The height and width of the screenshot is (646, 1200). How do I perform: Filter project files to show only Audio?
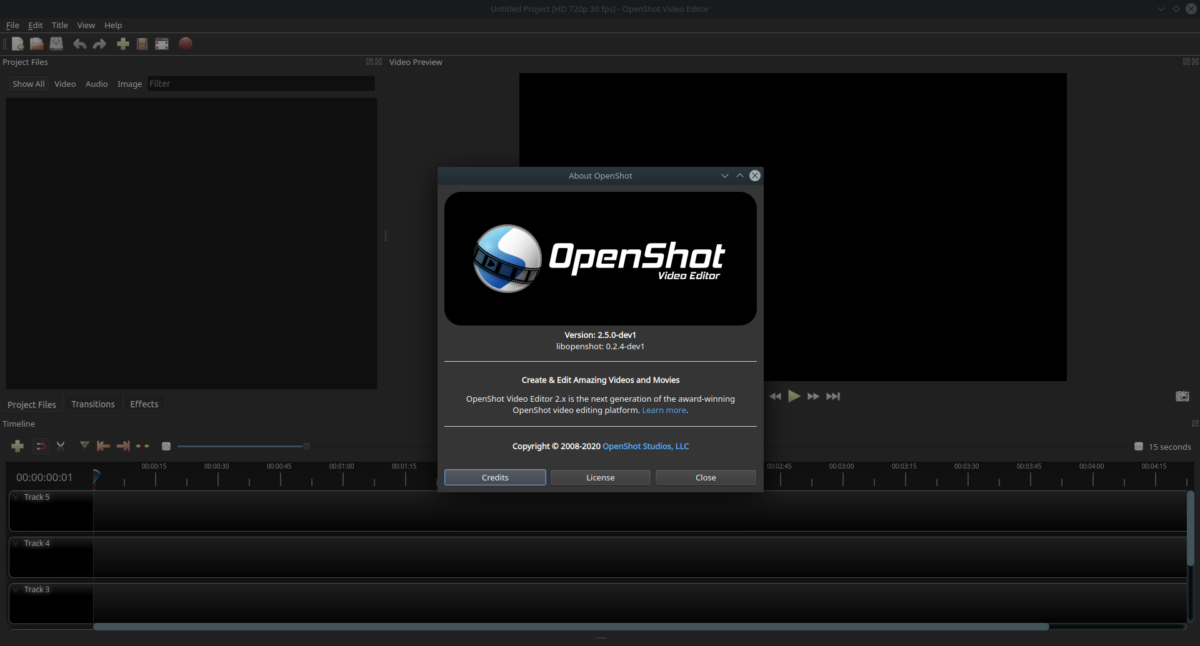pyautogui.click(x=96, y=83)
